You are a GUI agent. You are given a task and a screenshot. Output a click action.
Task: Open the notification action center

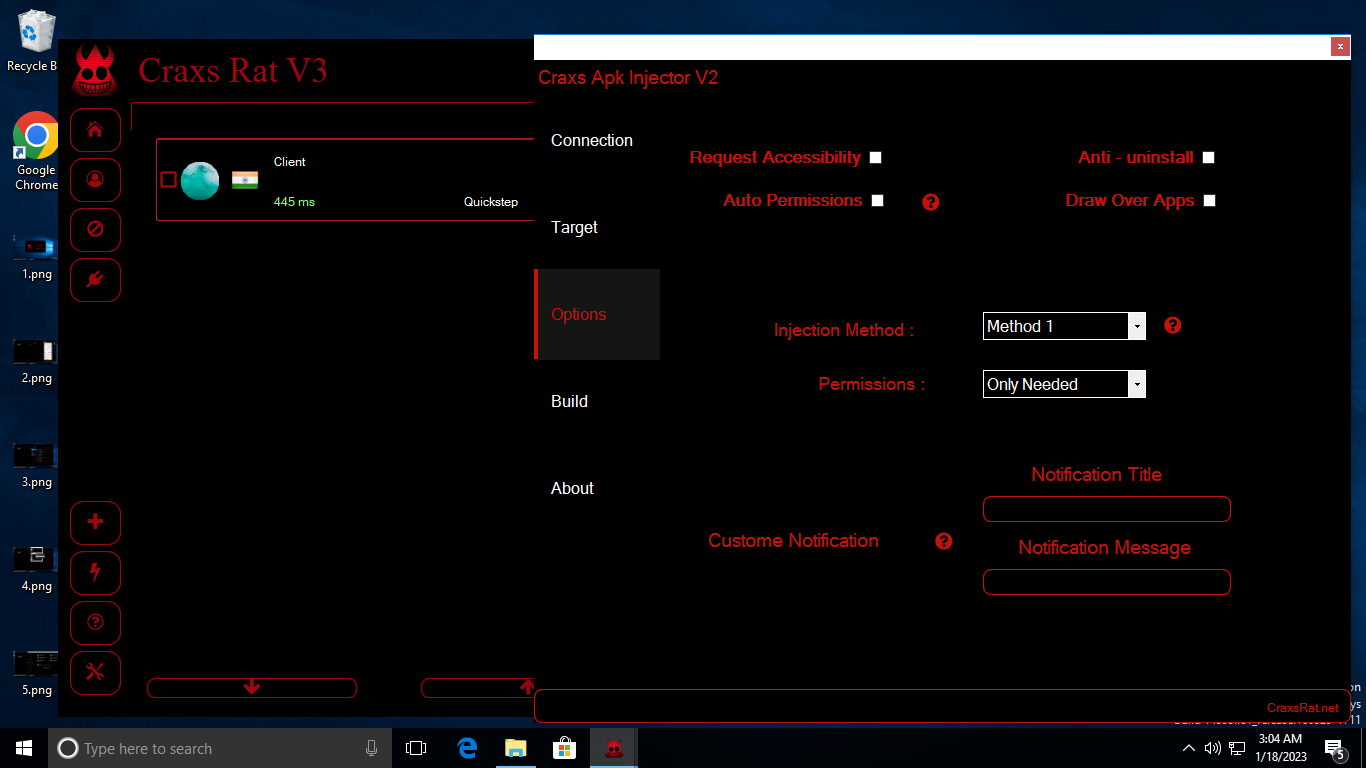tap(1334, 748)
